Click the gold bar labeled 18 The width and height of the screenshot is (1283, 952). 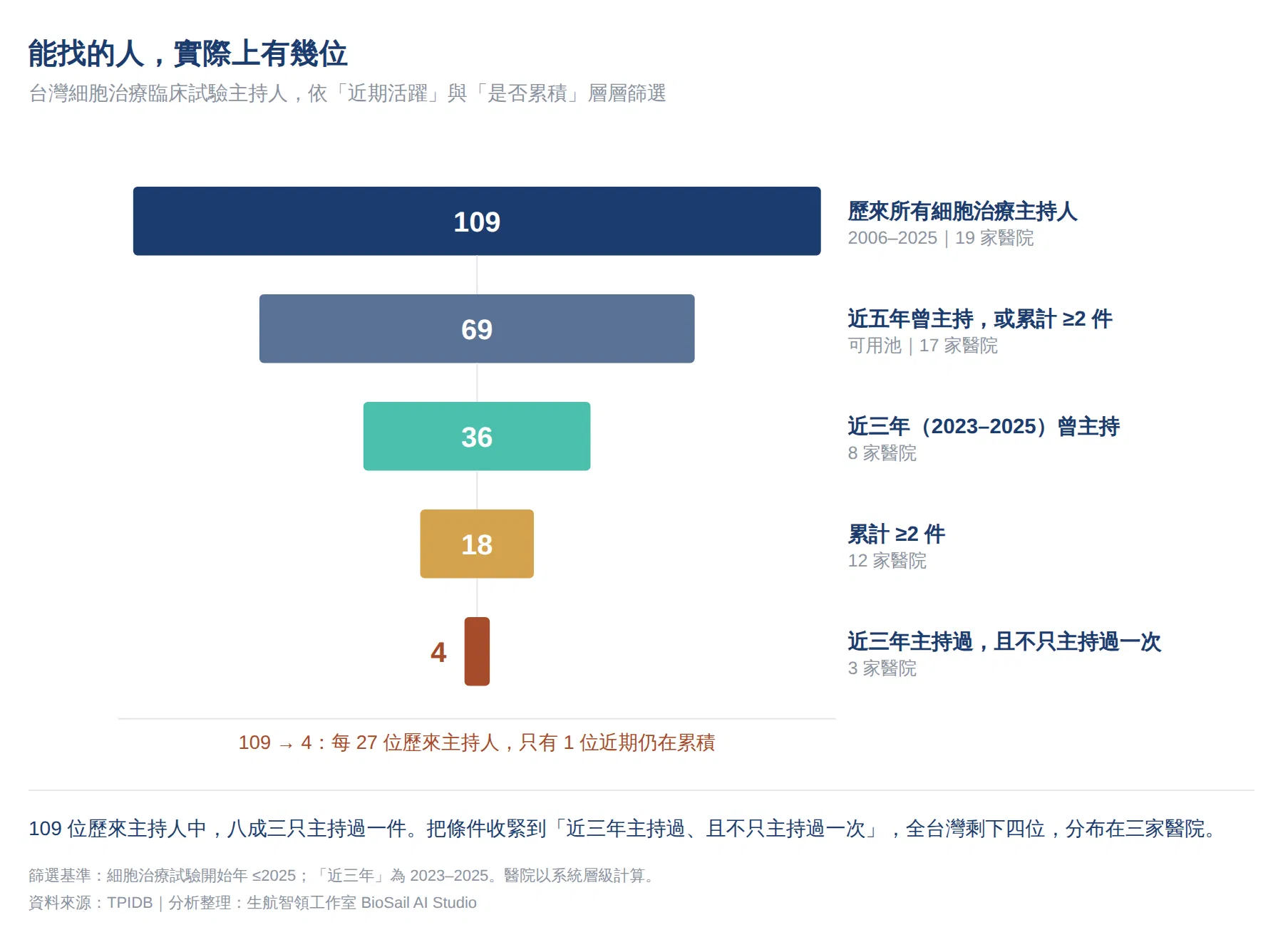pos(477,544)
